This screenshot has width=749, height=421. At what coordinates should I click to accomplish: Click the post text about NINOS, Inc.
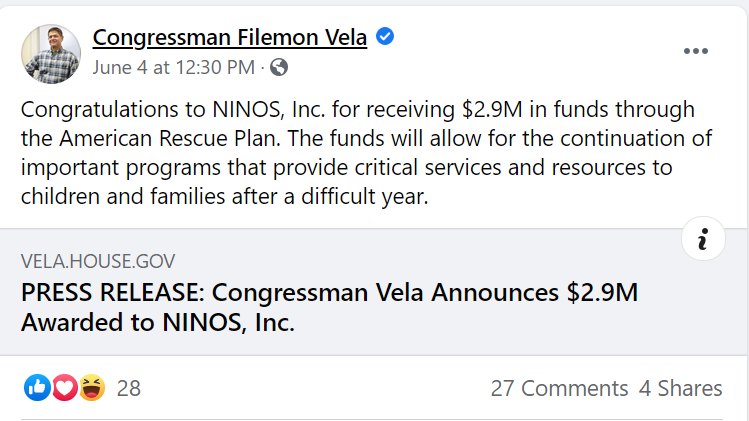pos(366,153)
